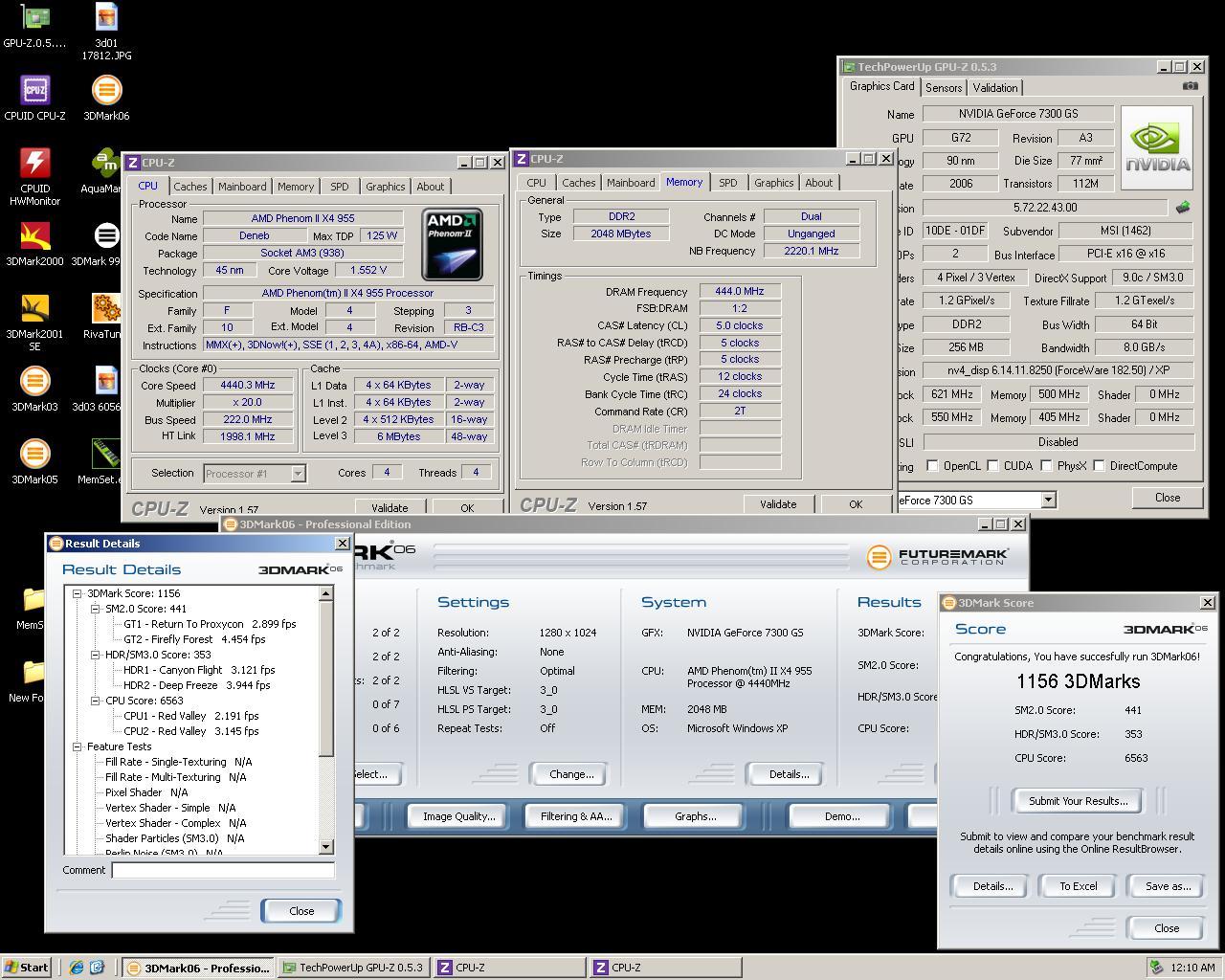Click Save as in 3DMark Score window
1225x980 pixels.
tap(1168, 886)
